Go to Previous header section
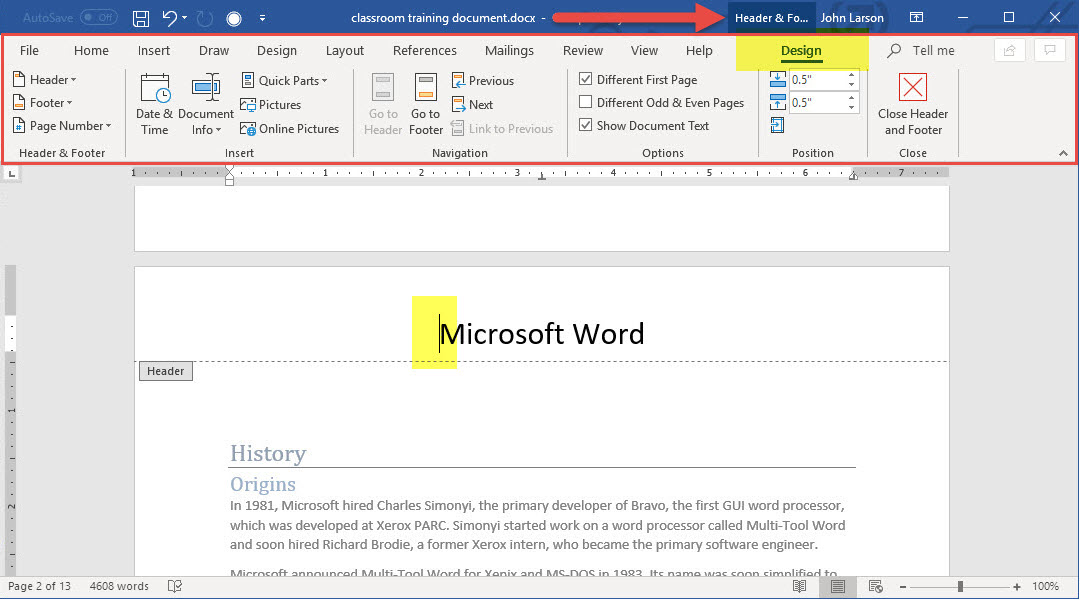This screenshot has width=1080, height=600. coord(483,81)
